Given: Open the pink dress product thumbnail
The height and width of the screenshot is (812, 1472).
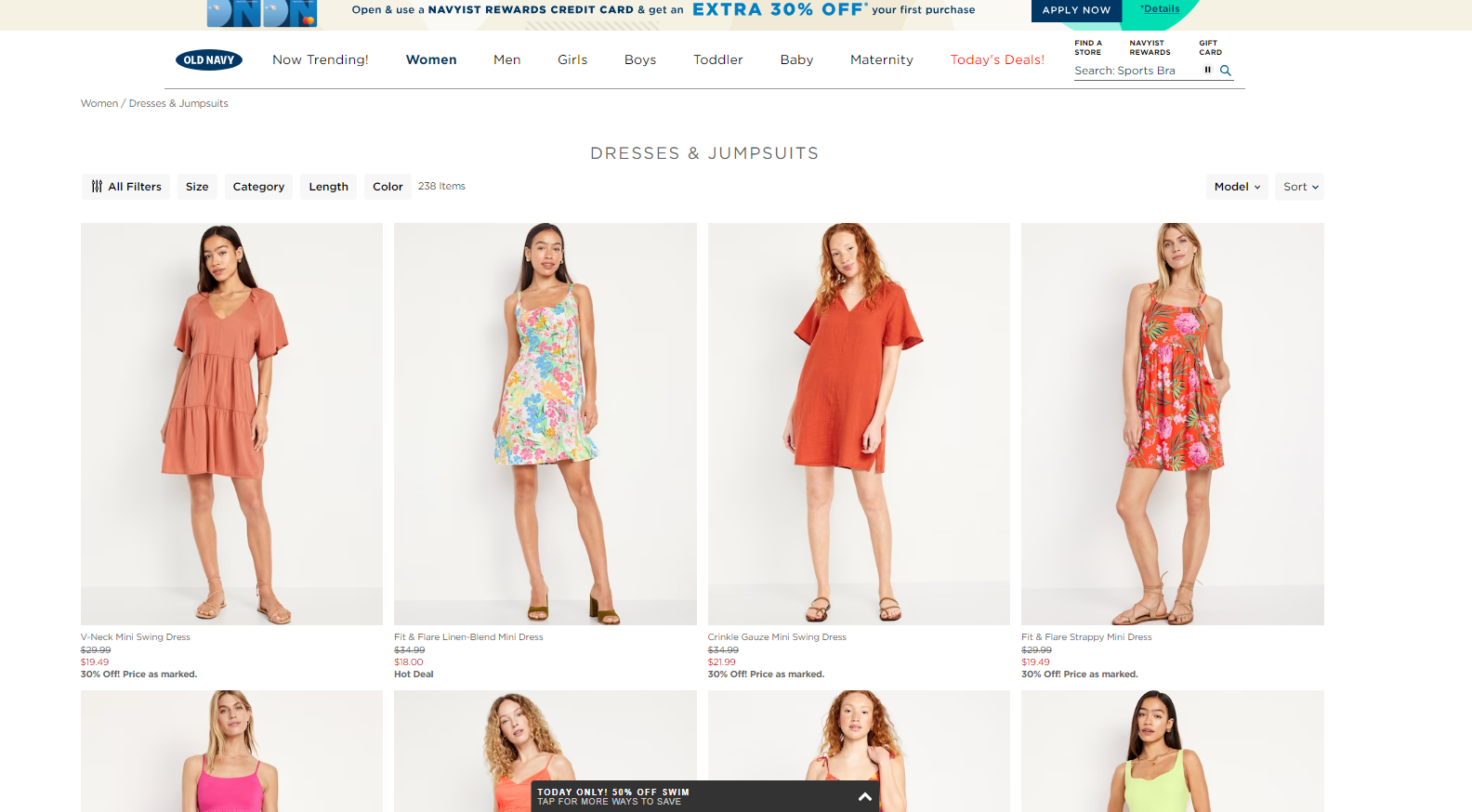Looking at the screenshot, I should coord(231,751).
